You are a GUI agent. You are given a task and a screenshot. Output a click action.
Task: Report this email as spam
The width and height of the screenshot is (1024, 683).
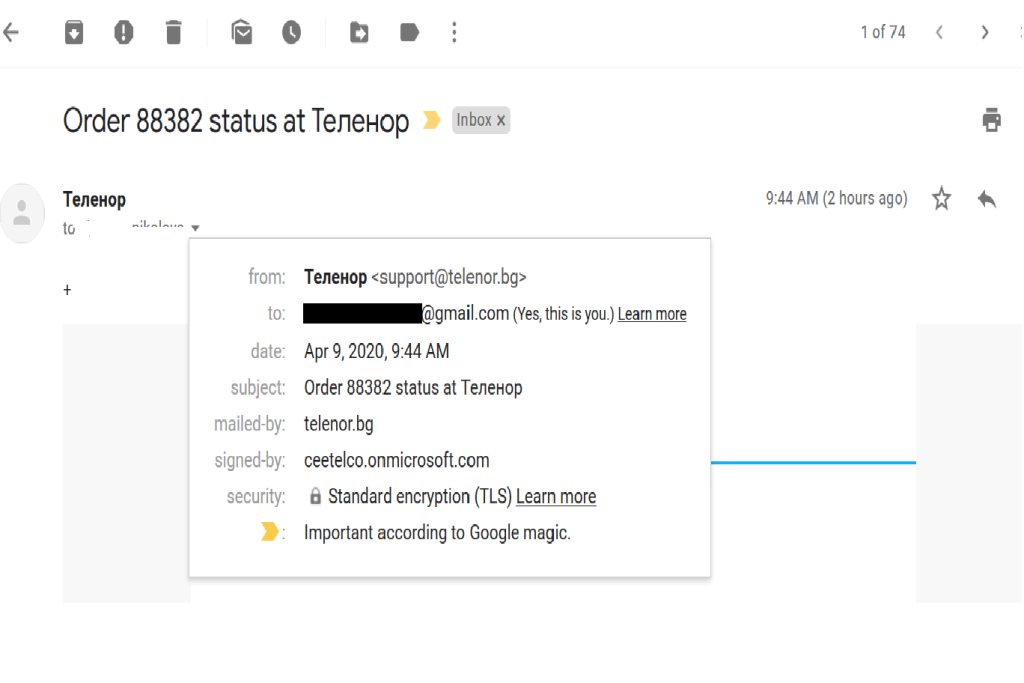point(123,32)
